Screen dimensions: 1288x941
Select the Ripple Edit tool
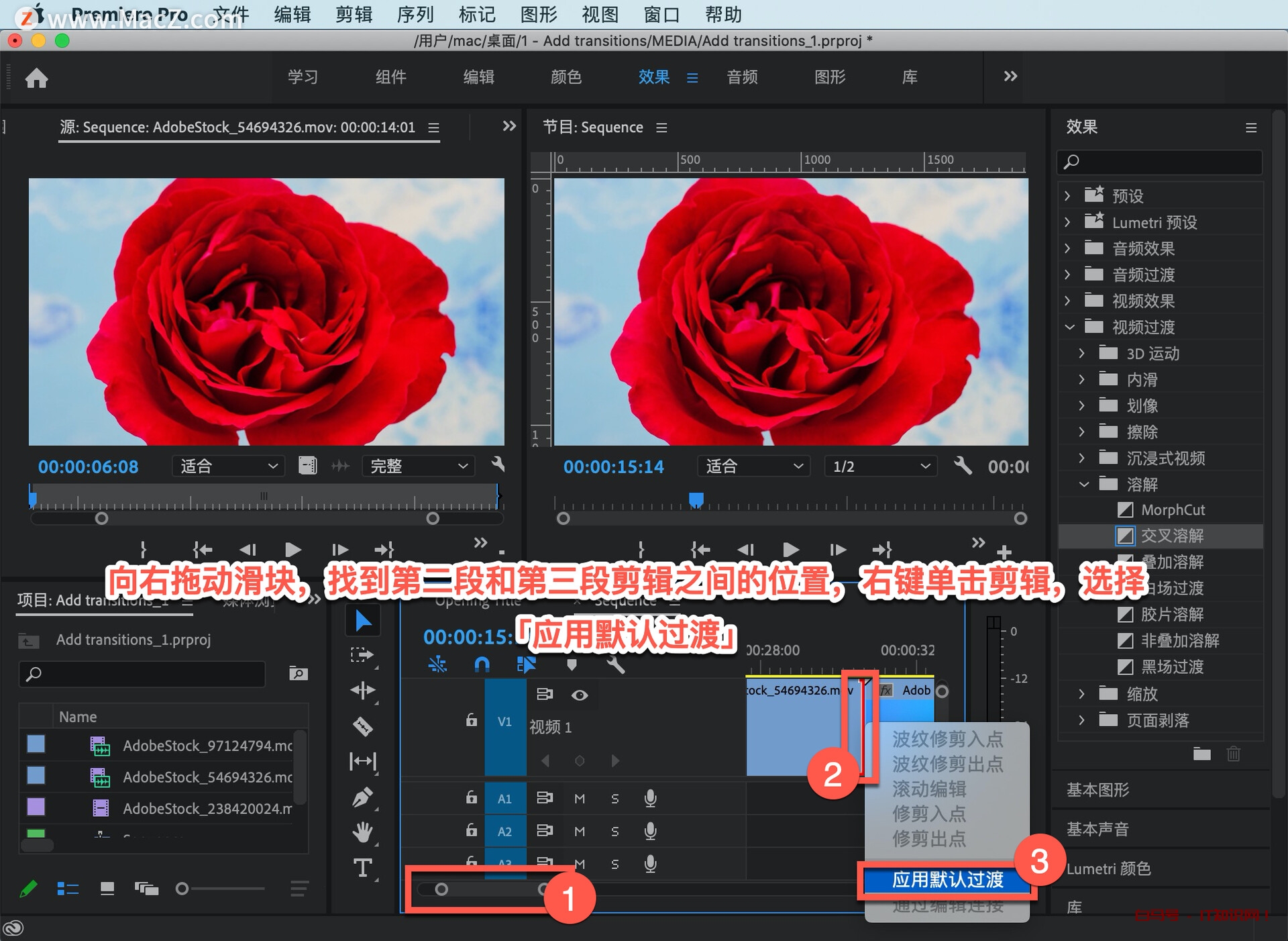pos(362,691)
